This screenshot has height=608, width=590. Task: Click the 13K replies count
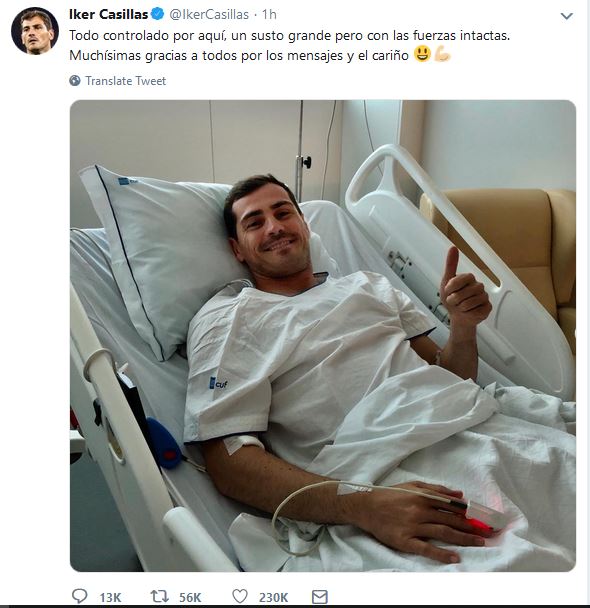click(110, 597)
